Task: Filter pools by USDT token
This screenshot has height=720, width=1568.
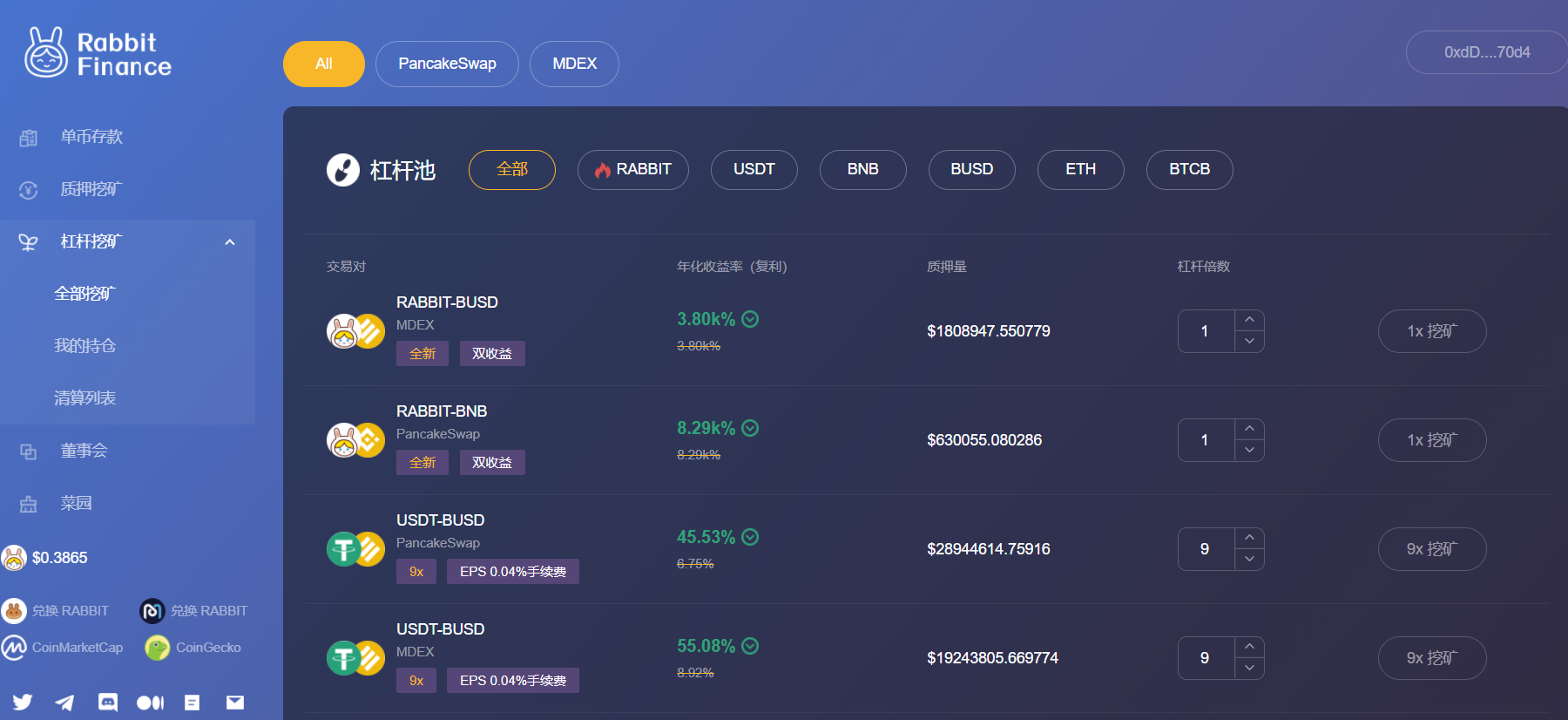Action: 754,170
